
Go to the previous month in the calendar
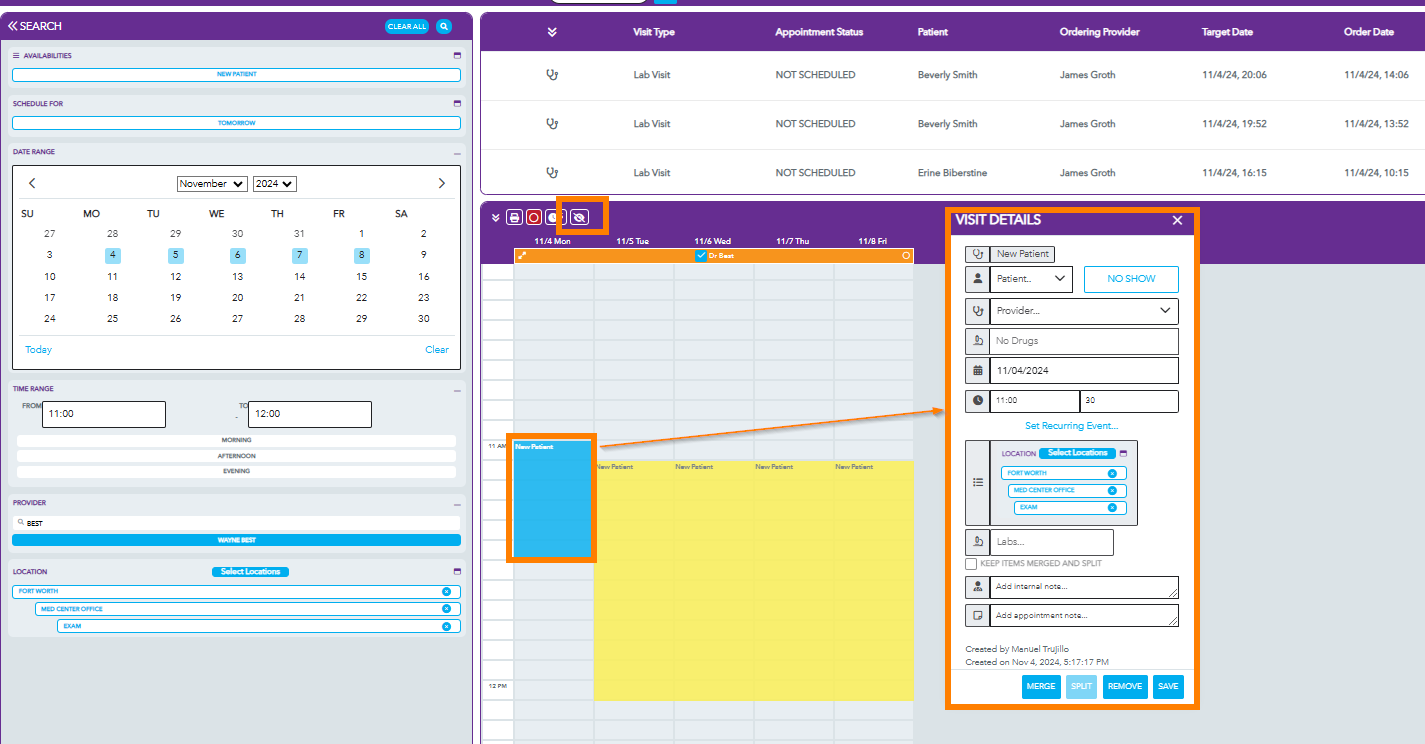pyautogui.click(x=32, y=183)
